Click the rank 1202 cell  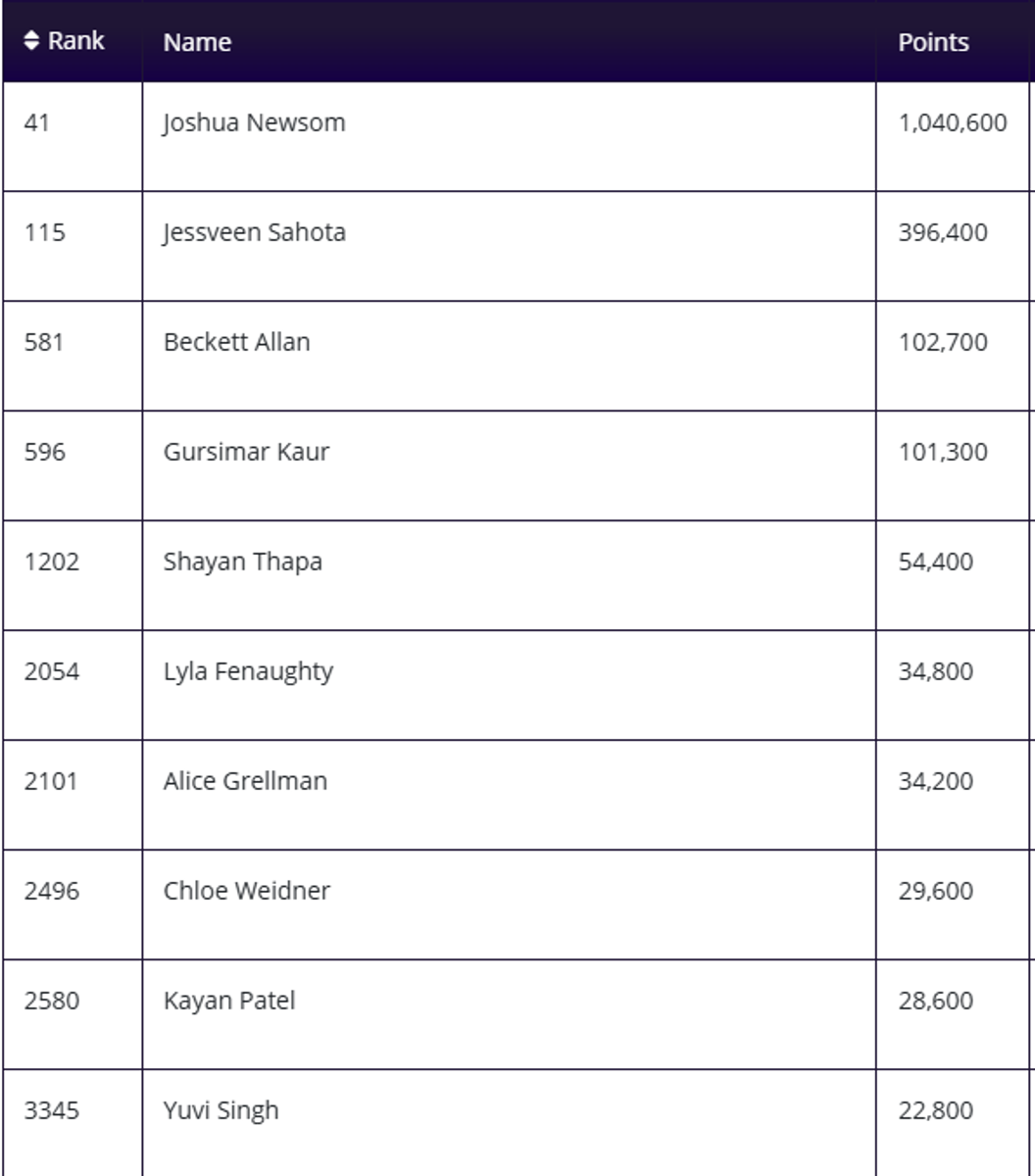(x=51, y=563)
